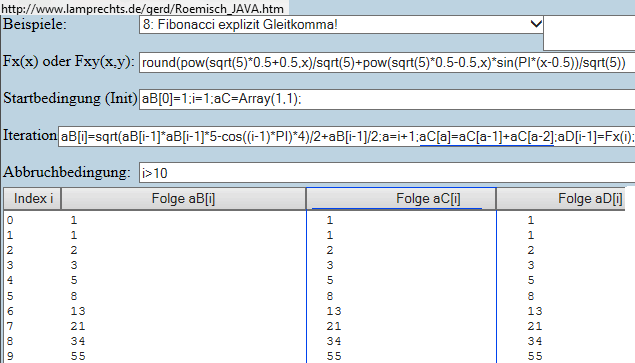The image size is (635, 363).
Task: Click the Iteration formula input field
Action: point(347,137)
